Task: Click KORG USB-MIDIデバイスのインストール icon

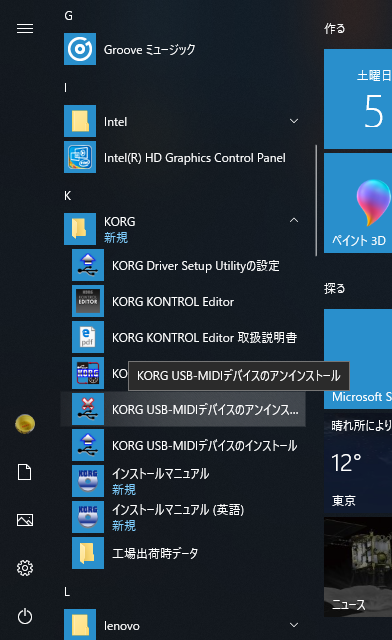Action: (x=88, y=445)
